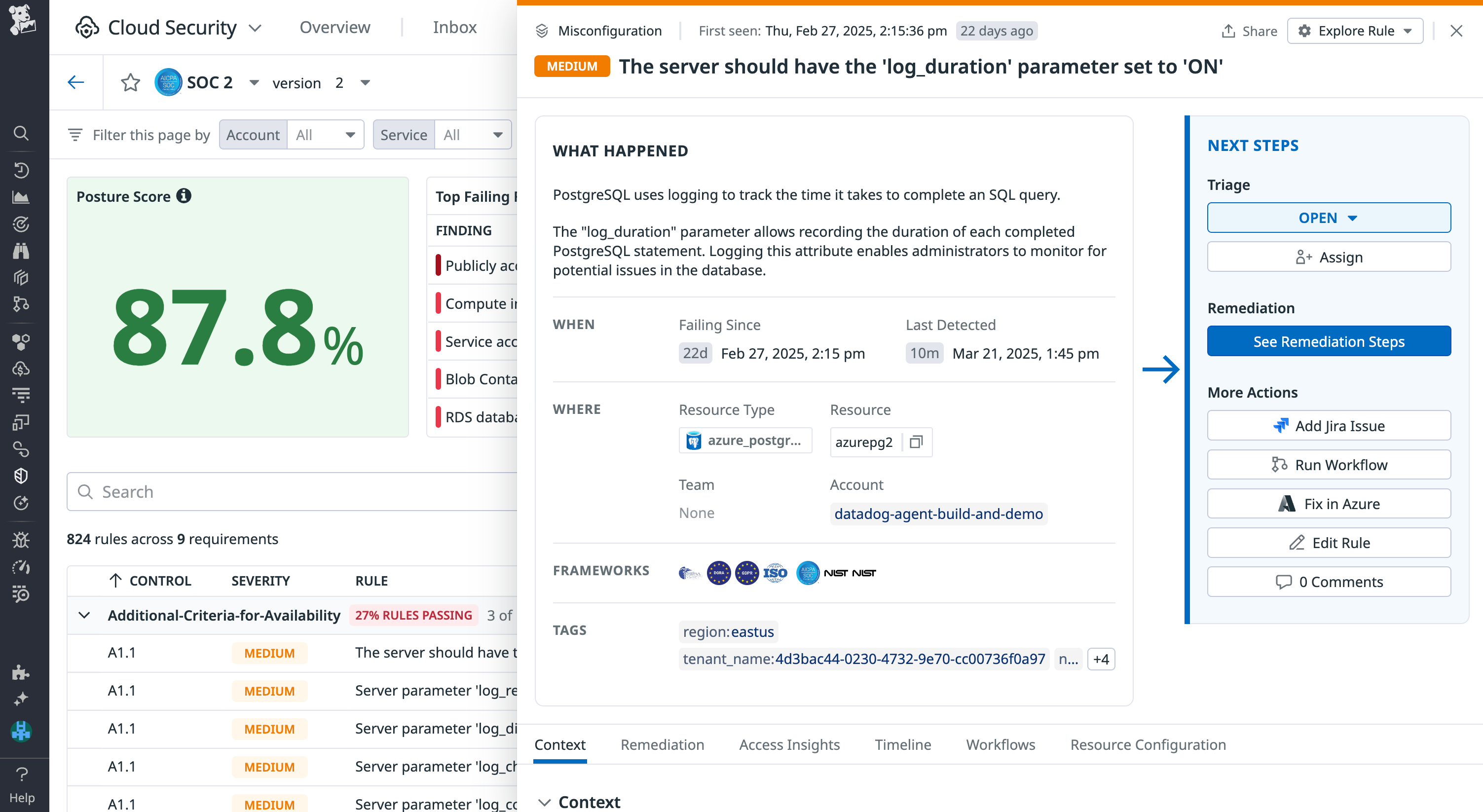1483x812 pixels.
Task: Open Bits AI via the sparkles icon
Action: pyautogui.click(x=21, y=698)
